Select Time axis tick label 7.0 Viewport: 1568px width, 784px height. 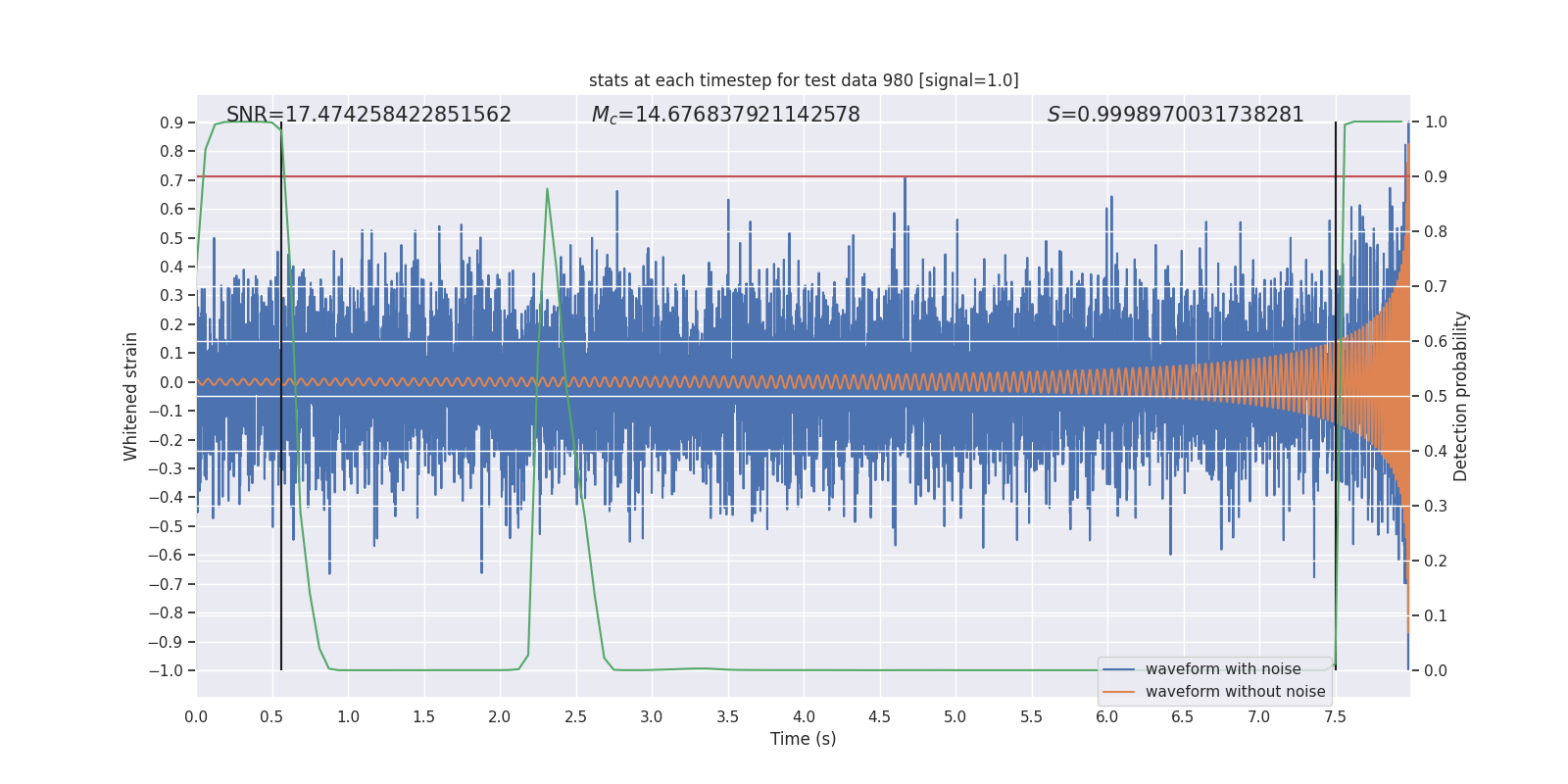click(x=1259, y=716)
